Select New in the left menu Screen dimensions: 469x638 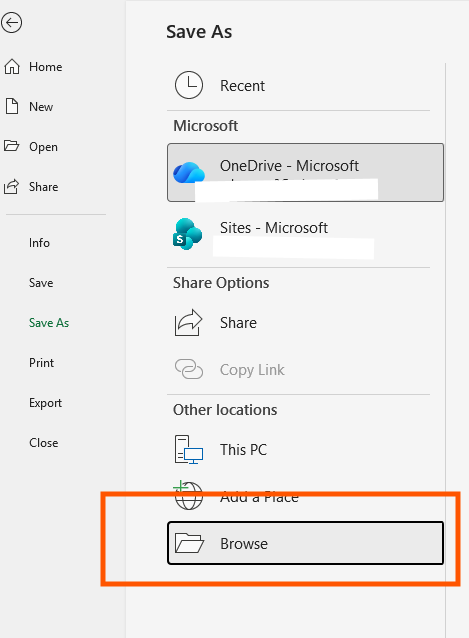(41, 107)
